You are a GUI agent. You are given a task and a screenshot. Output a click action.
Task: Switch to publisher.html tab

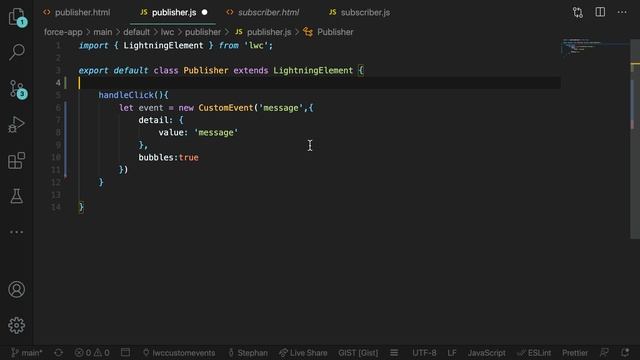pos(77,13)
